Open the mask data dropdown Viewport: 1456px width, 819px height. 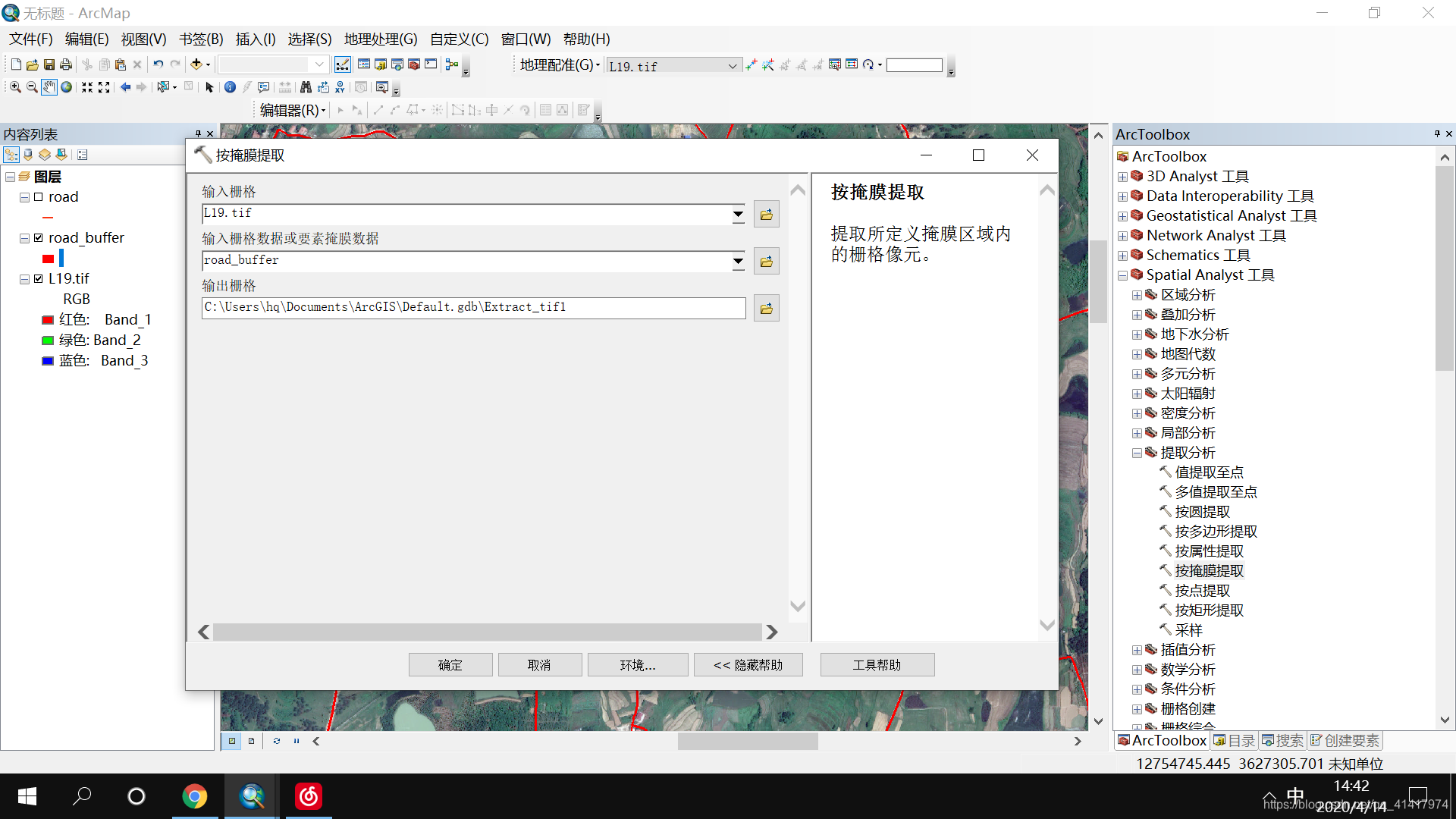[738, 262]
